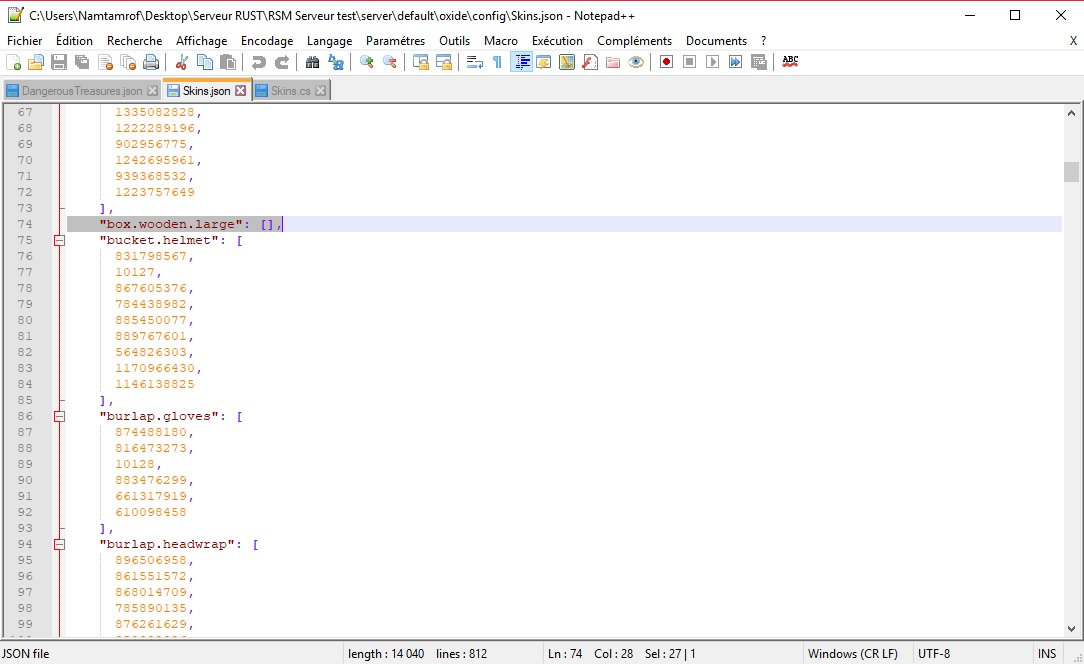1084x664 pixels.
Task: Toggle the indent guide button
Action: click(x=521, y=62)
